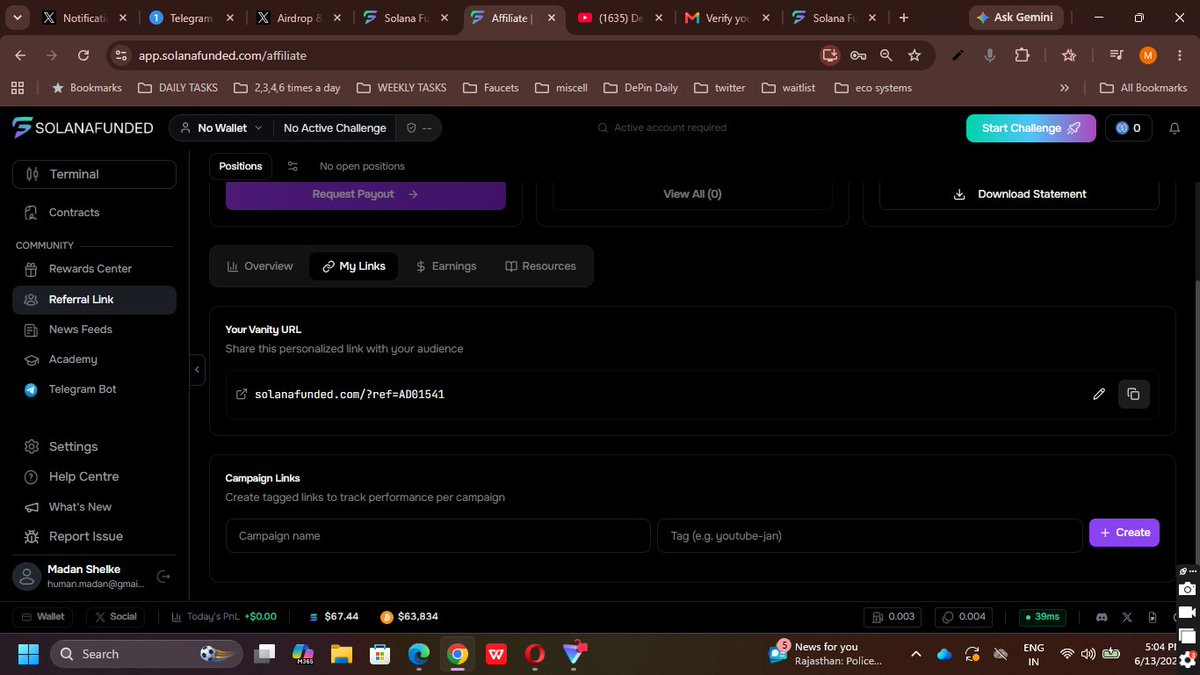Screen dimensions: 1200x675
Task: Open Microsoft Edge from the Windows taskbar
Action: point(418,654)
